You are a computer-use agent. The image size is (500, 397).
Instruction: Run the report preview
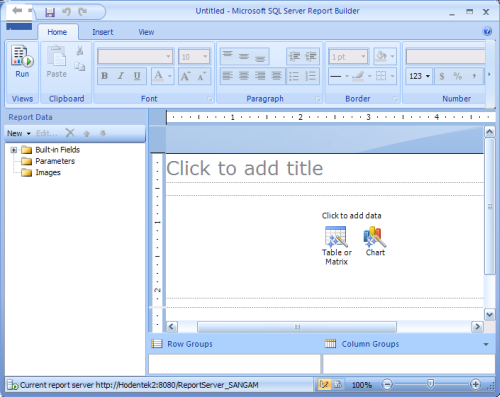[22, 62]
